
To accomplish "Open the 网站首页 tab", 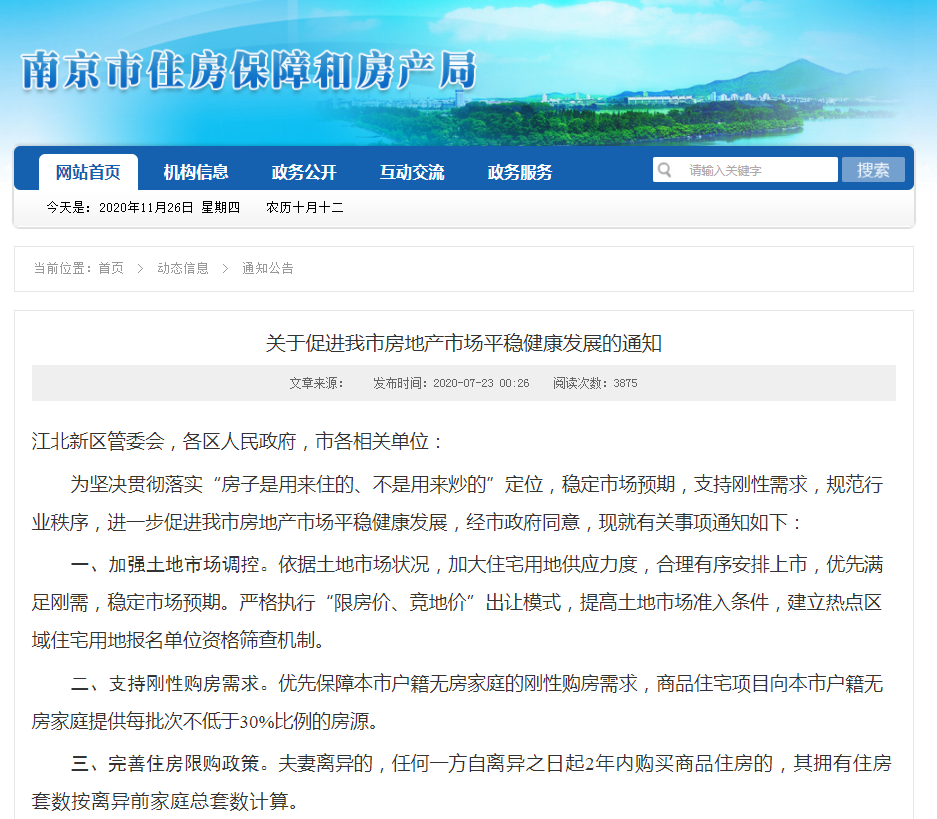I will (x=88, y=172).
